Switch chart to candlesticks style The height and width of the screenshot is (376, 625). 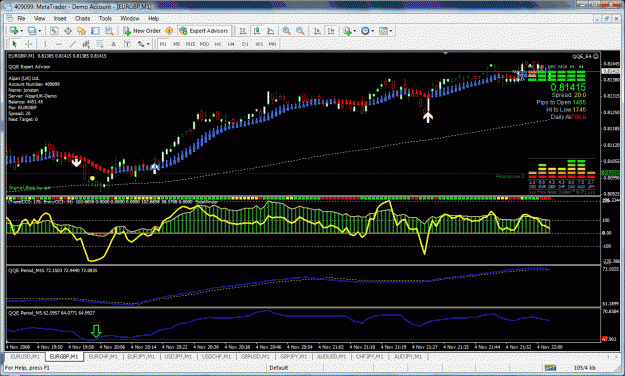pyautogui.click(x=257, y=31)
